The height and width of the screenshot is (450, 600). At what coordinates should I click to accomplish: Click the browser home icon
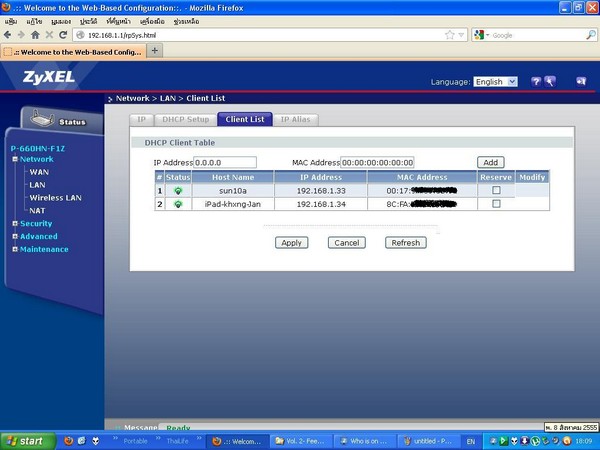point(36,34)
